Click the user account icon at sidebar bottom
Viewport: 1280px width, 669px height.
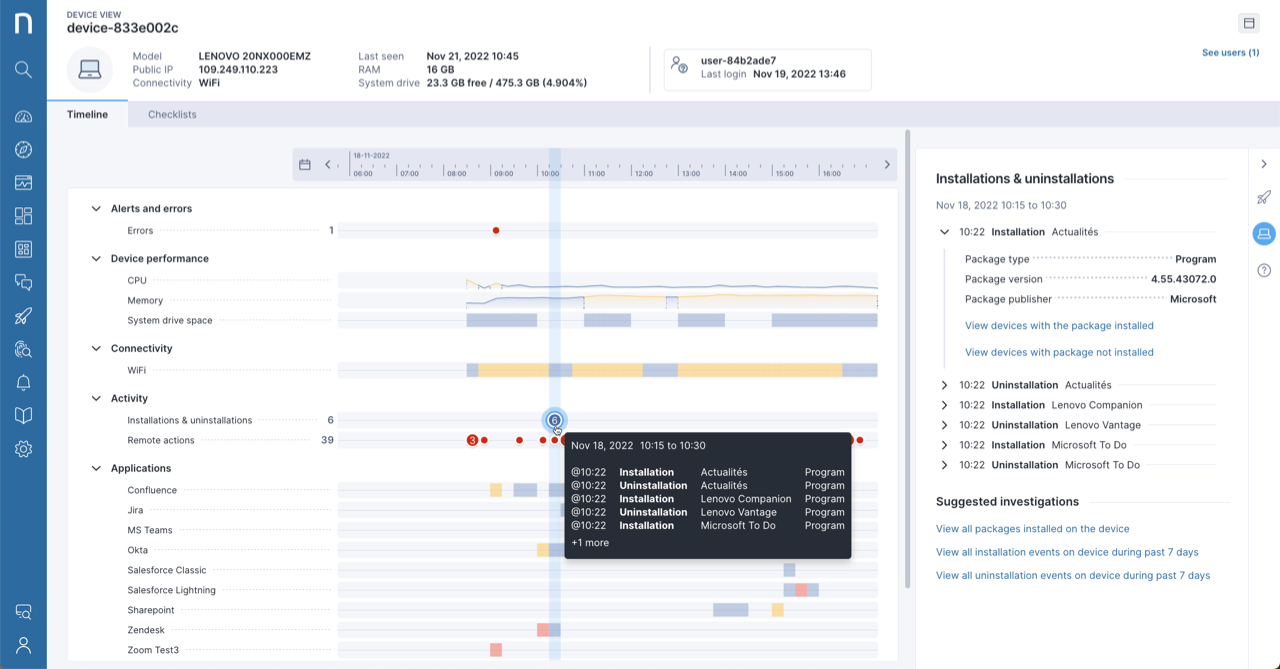(23, 645)
